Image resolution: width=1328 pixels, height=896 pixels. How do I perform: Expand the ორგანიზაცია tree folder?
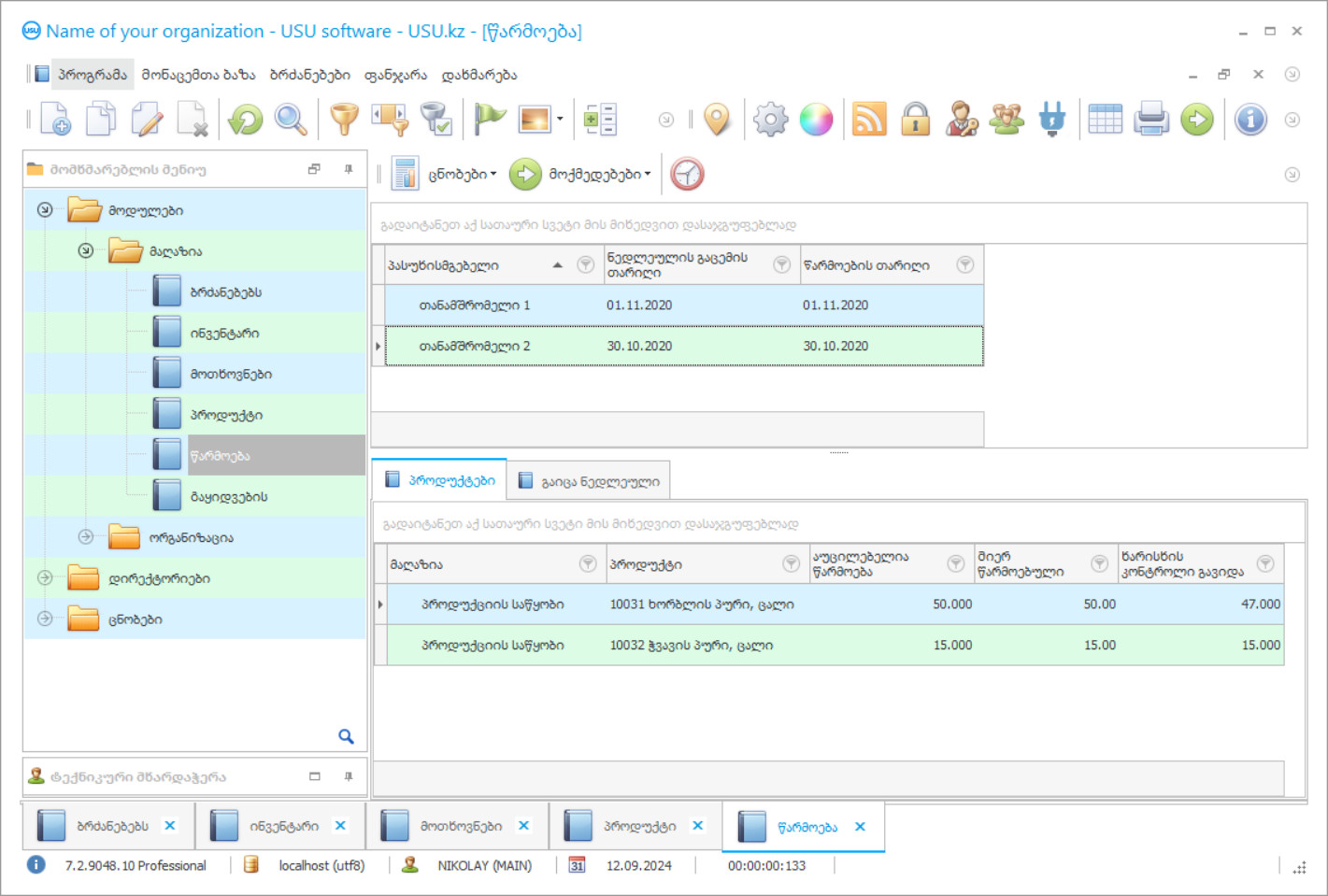pos(86,537)
